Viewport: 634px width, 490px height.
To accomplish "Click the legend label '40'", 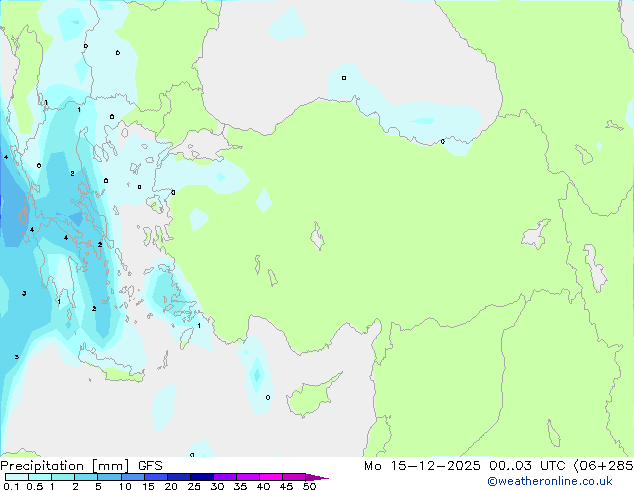I will 263,486.
